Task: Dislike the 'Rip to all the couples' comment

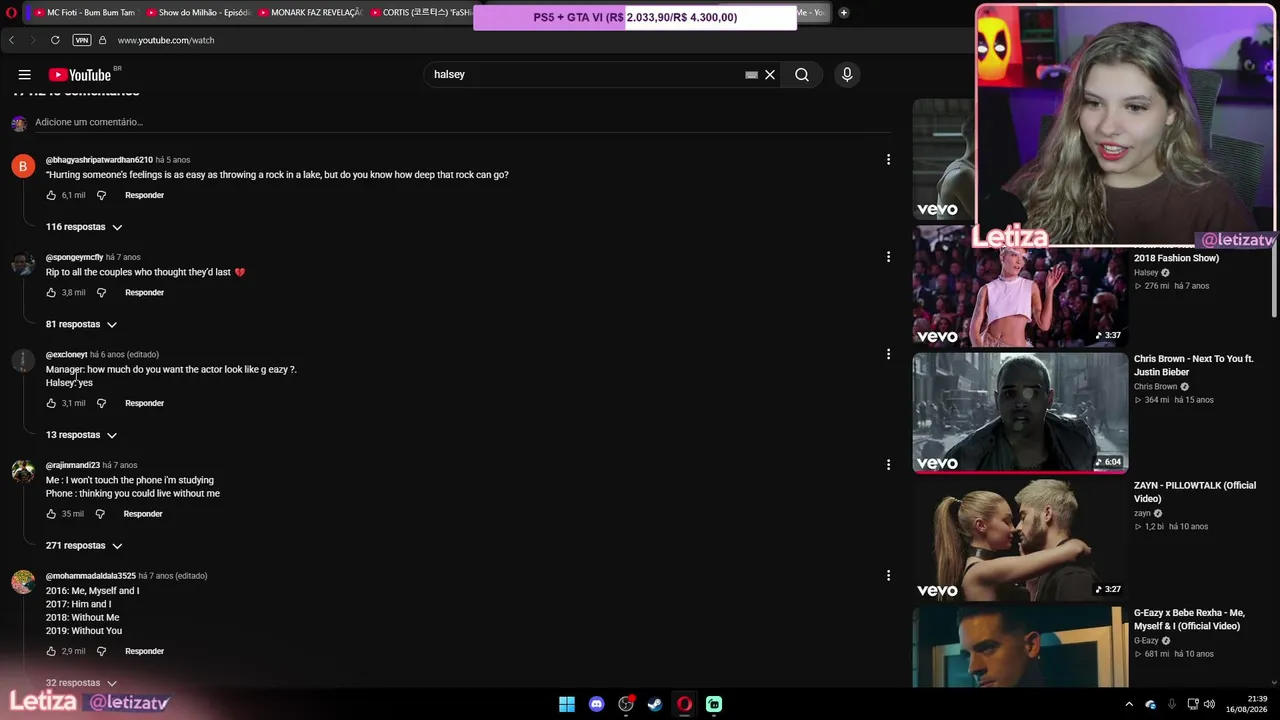Action: [101, 293]
